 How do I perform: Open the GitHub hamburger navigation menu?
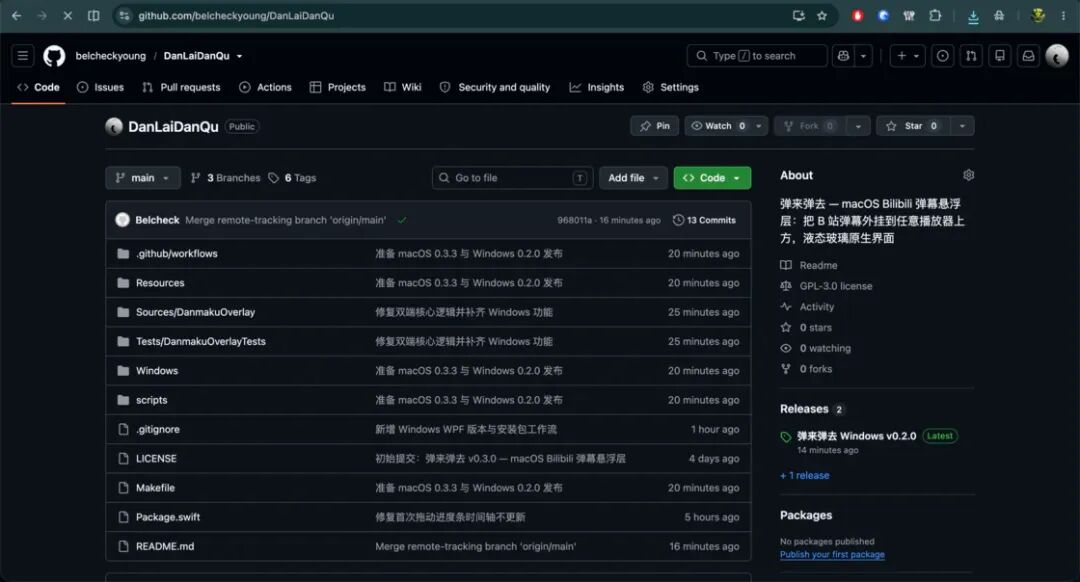[23, 56]
